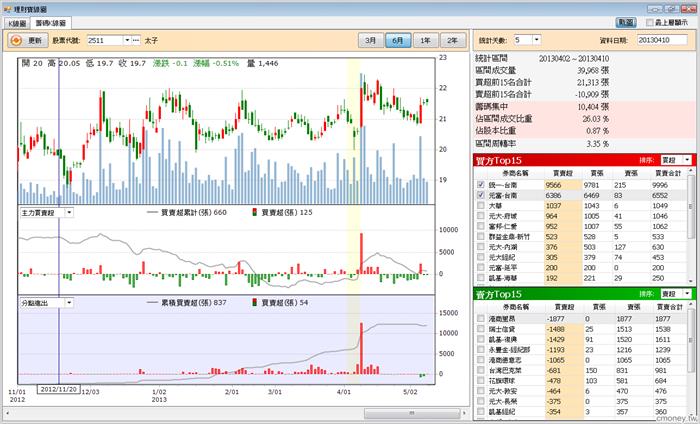Select the buyer row with 192
Screen dimensions: 700x424
click(581, 278)
